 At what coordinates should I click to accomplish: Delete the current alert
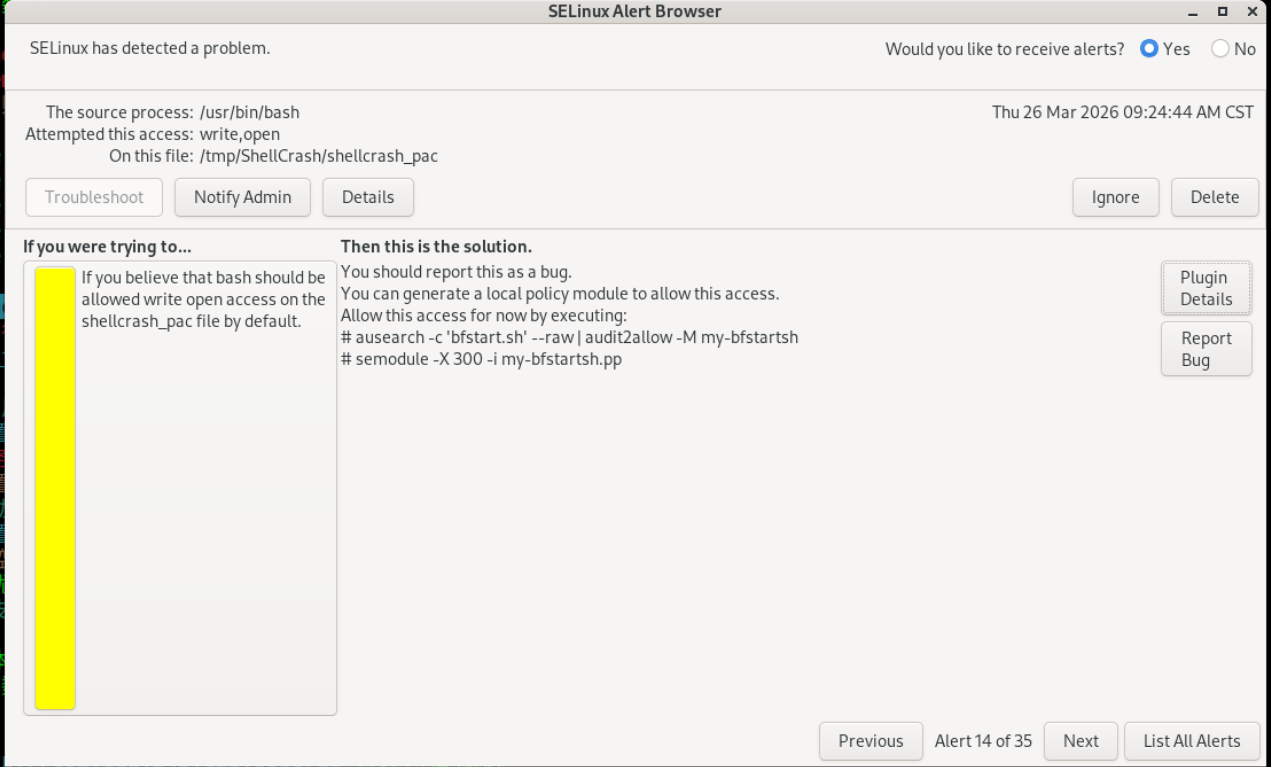tap(1214, 197)
